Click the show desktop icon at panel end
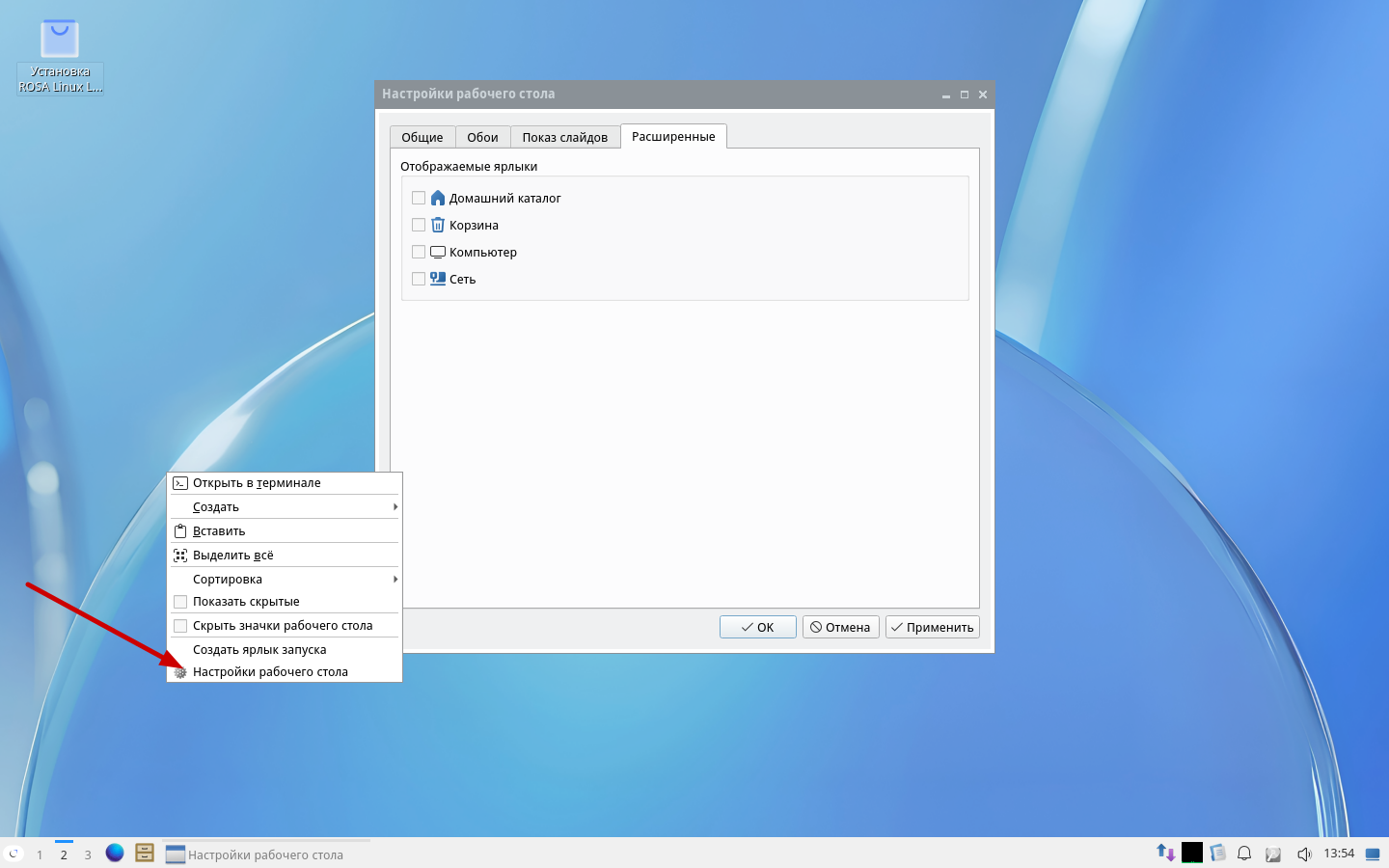 click(1373, 854)
